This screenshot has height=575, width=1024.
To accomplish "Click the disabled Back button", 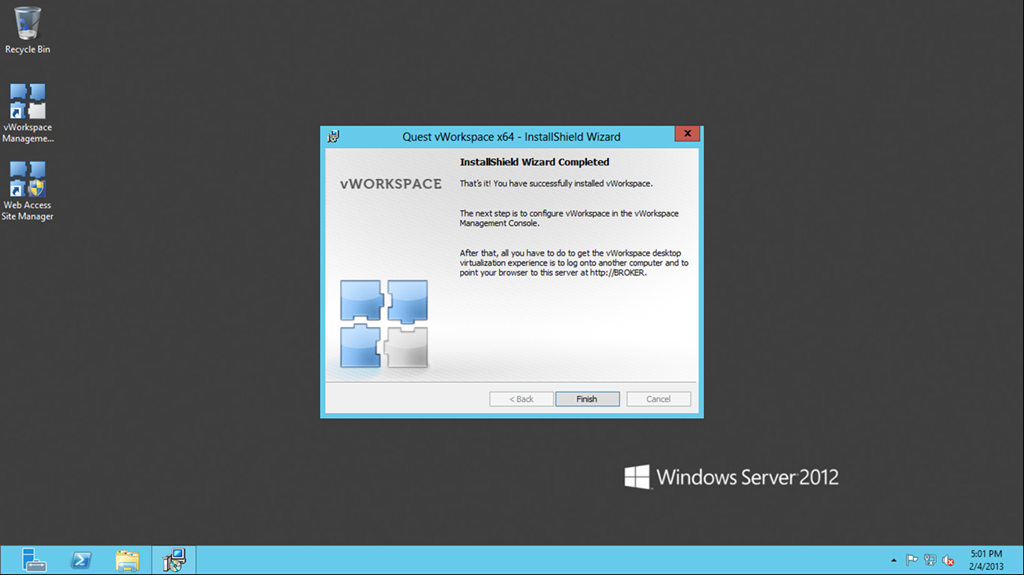I will point(521,399).
